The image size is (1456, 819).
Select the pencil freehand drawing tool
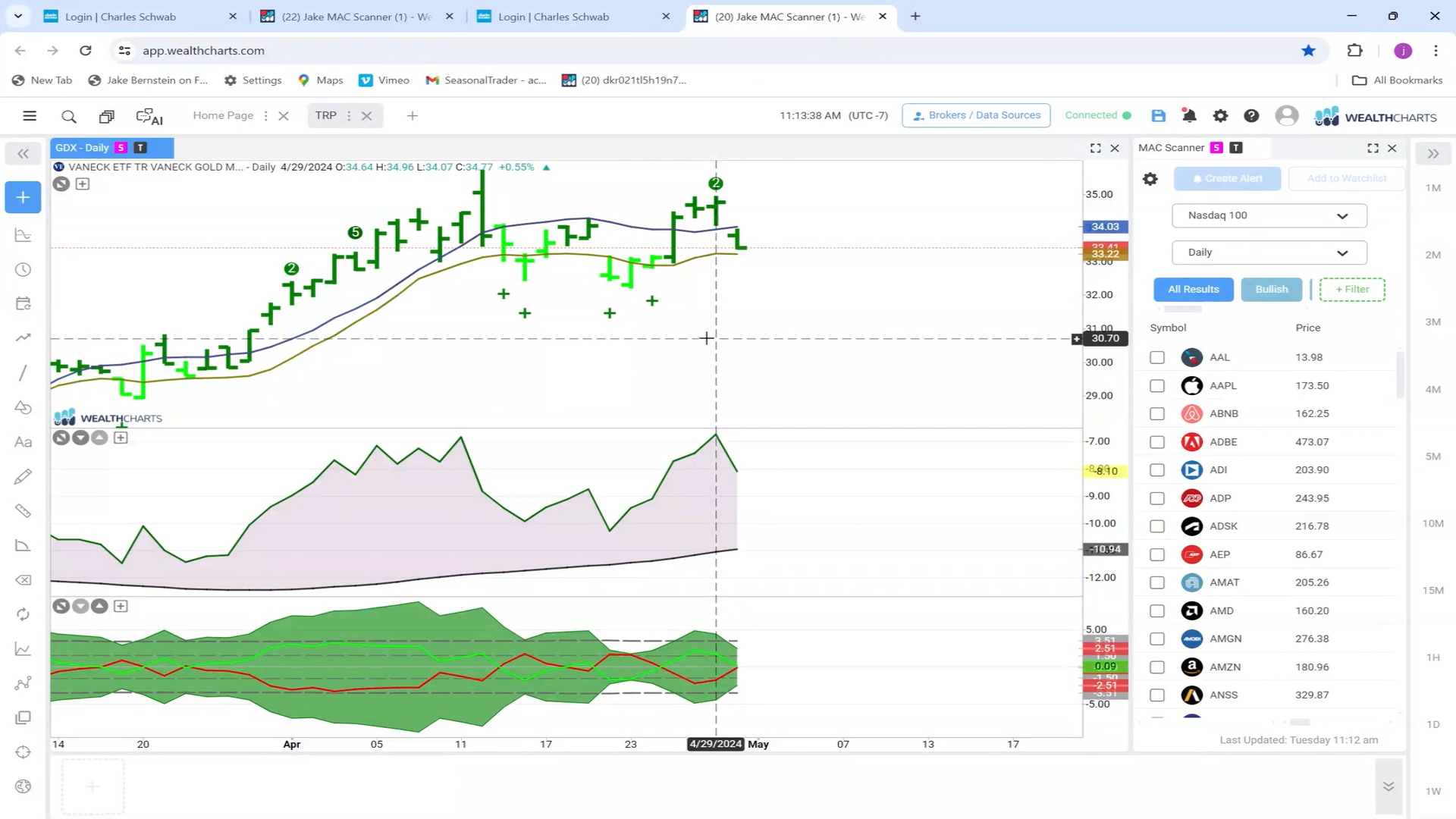pos(23,476)
